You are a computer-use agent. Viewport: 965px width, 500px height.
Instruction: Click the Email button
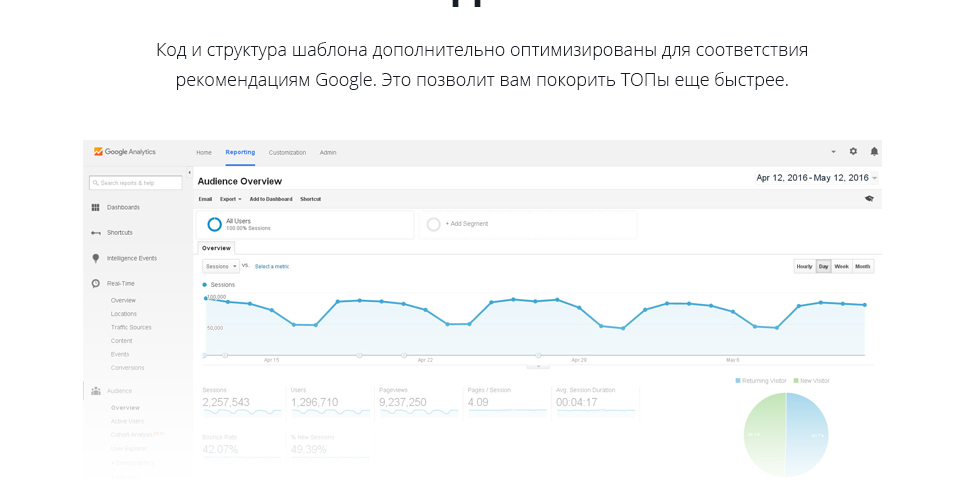[x=206, y=199]
